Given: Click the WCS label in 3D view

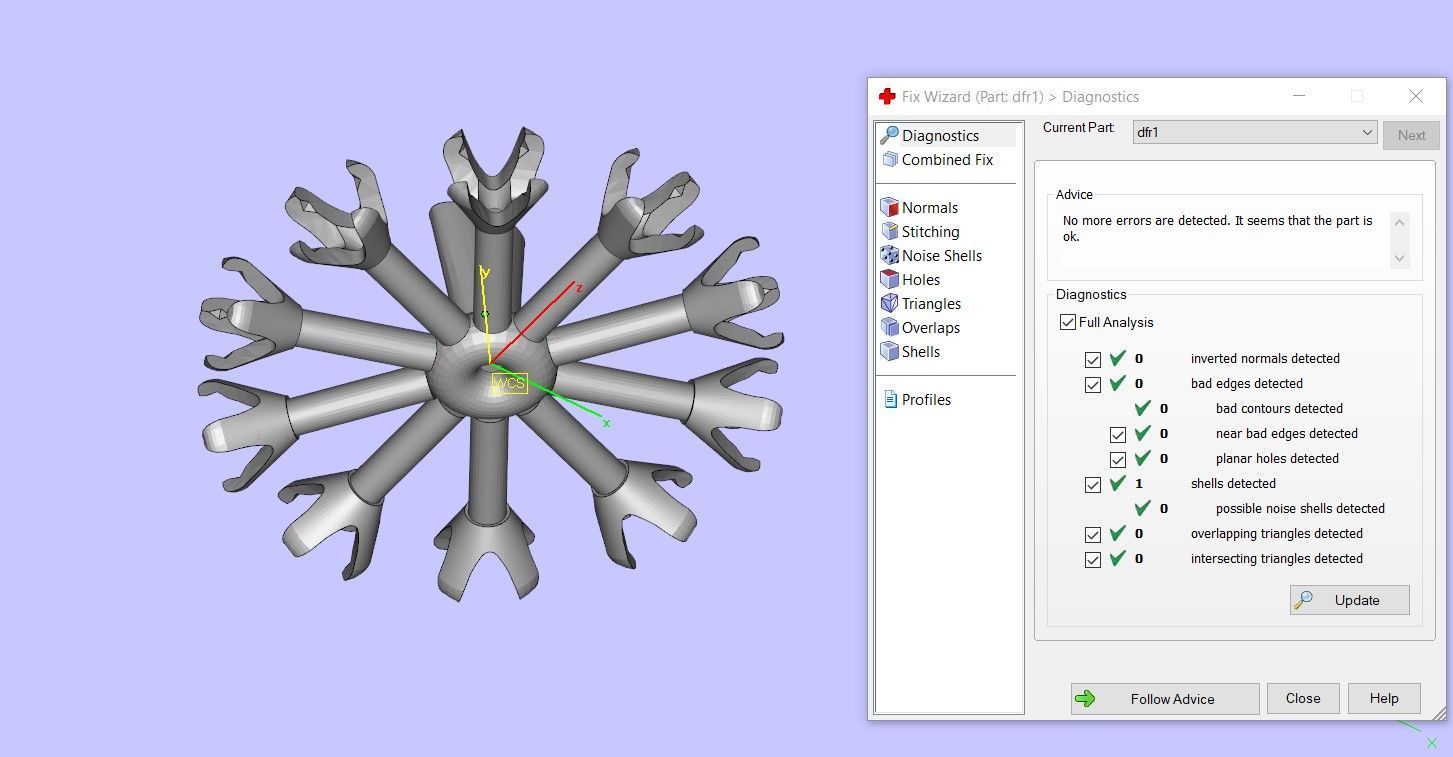Looking at the screenshot, I should tap(510, 383).
